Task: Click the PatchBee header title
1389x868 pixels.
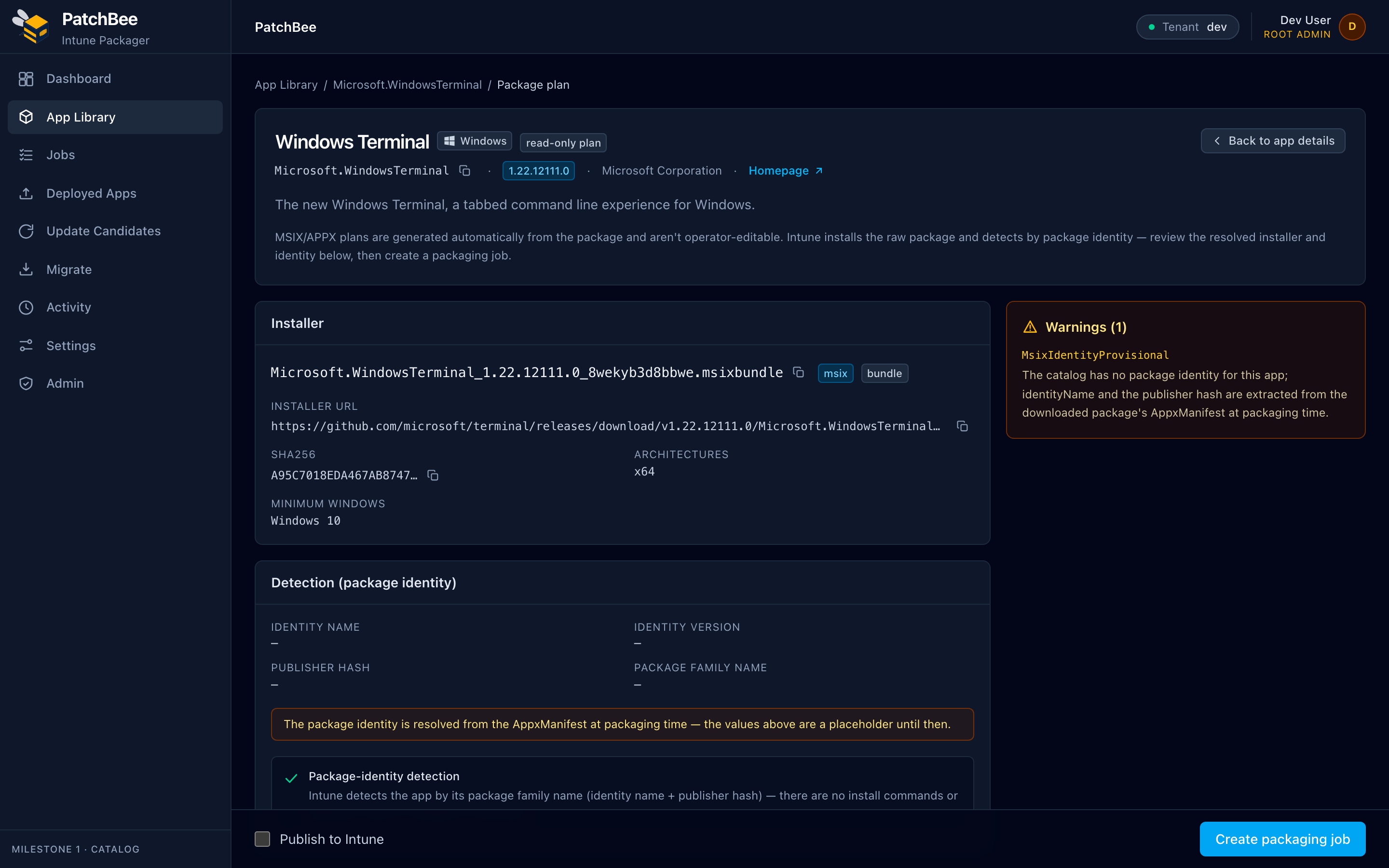Action: tap(285, 27)
